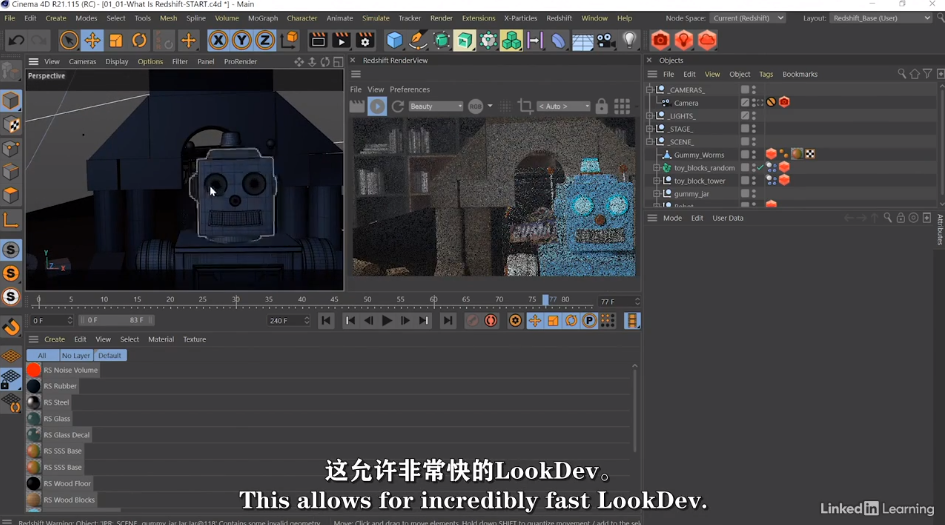945x525 pixels.
Task: Click the timeline playhead at frame 77
Action: point(545,300)
